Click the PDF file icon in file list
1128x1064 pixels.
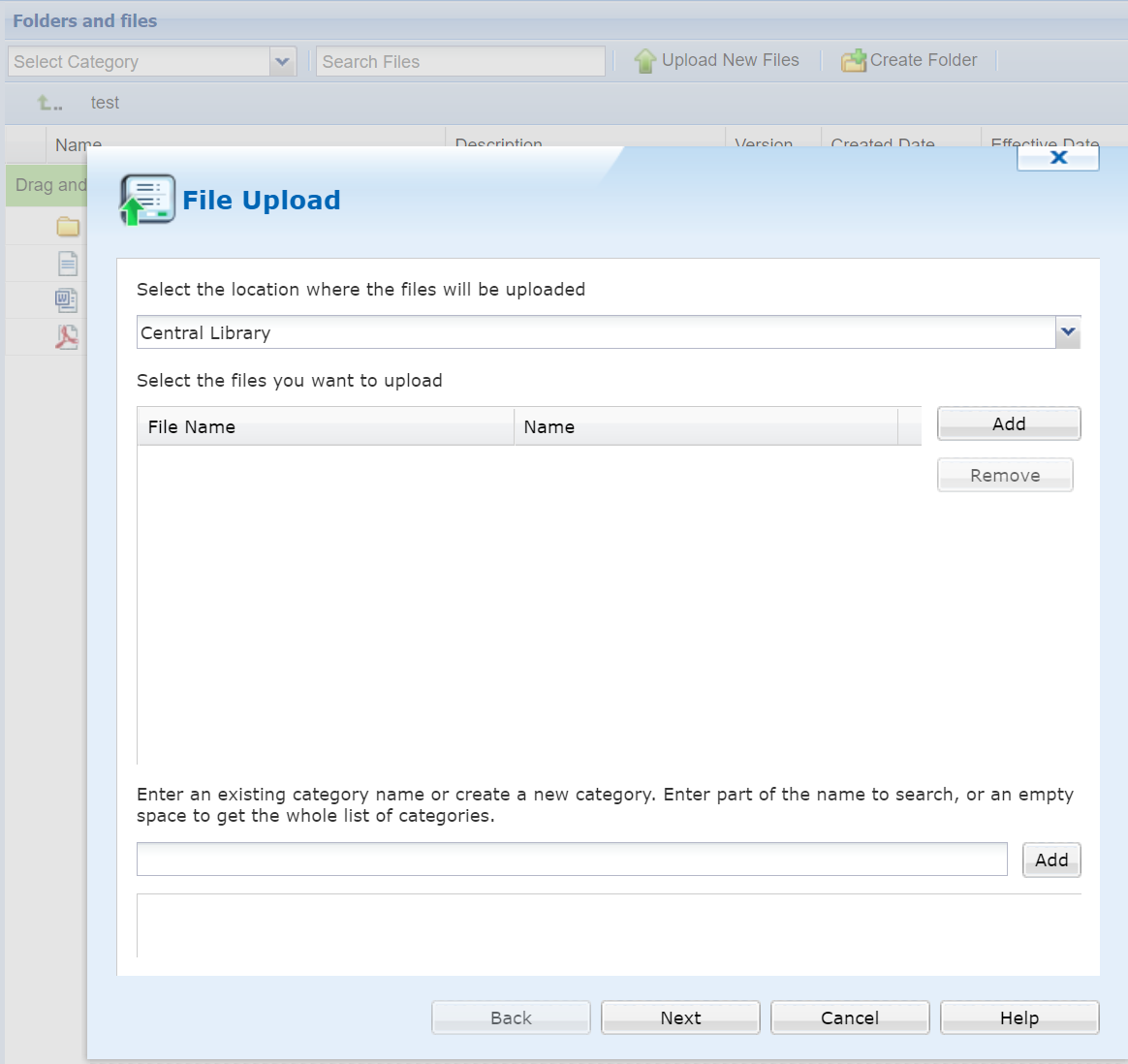66,336
